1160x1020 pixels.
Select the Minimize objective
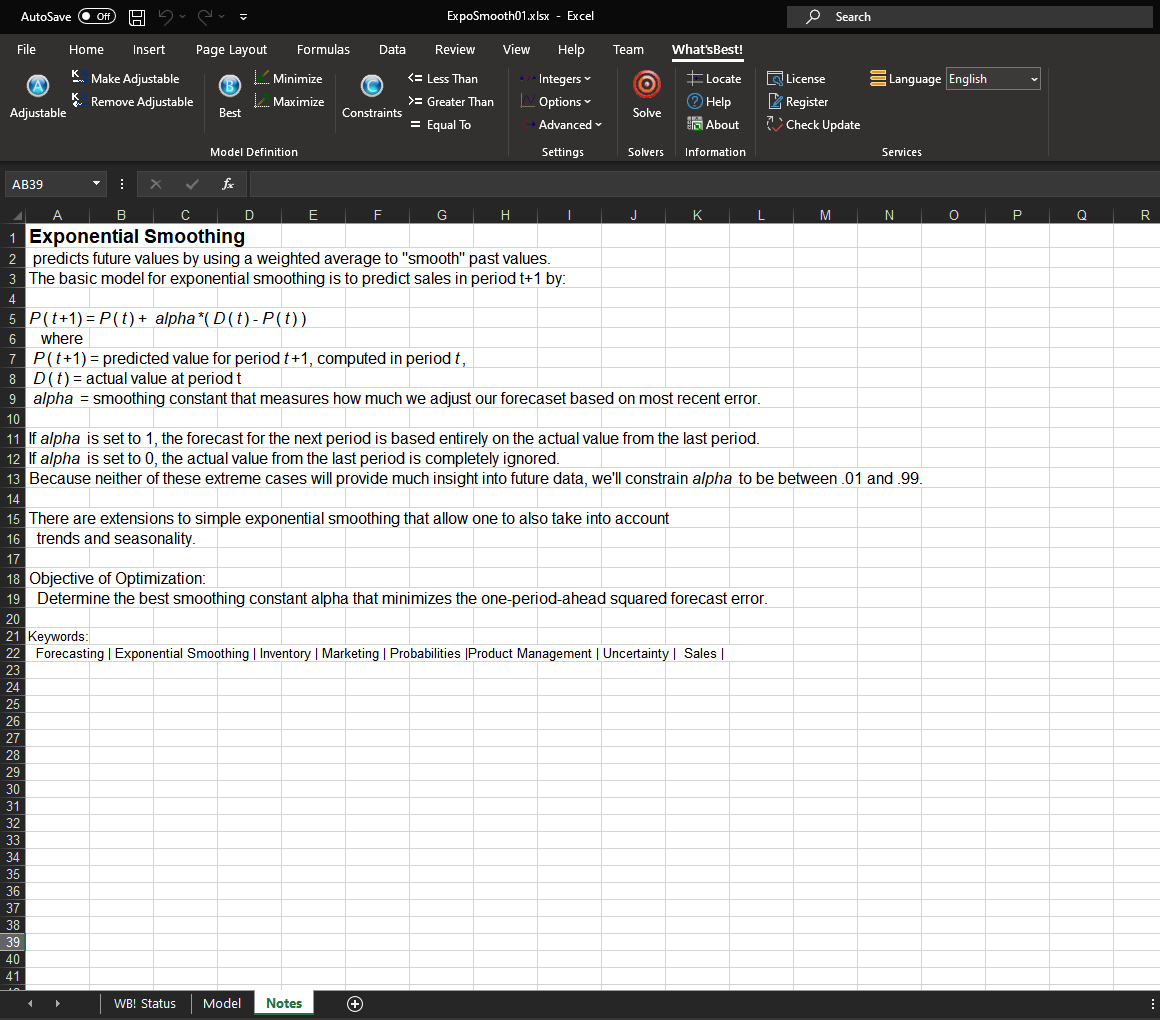tap(289, 78)
